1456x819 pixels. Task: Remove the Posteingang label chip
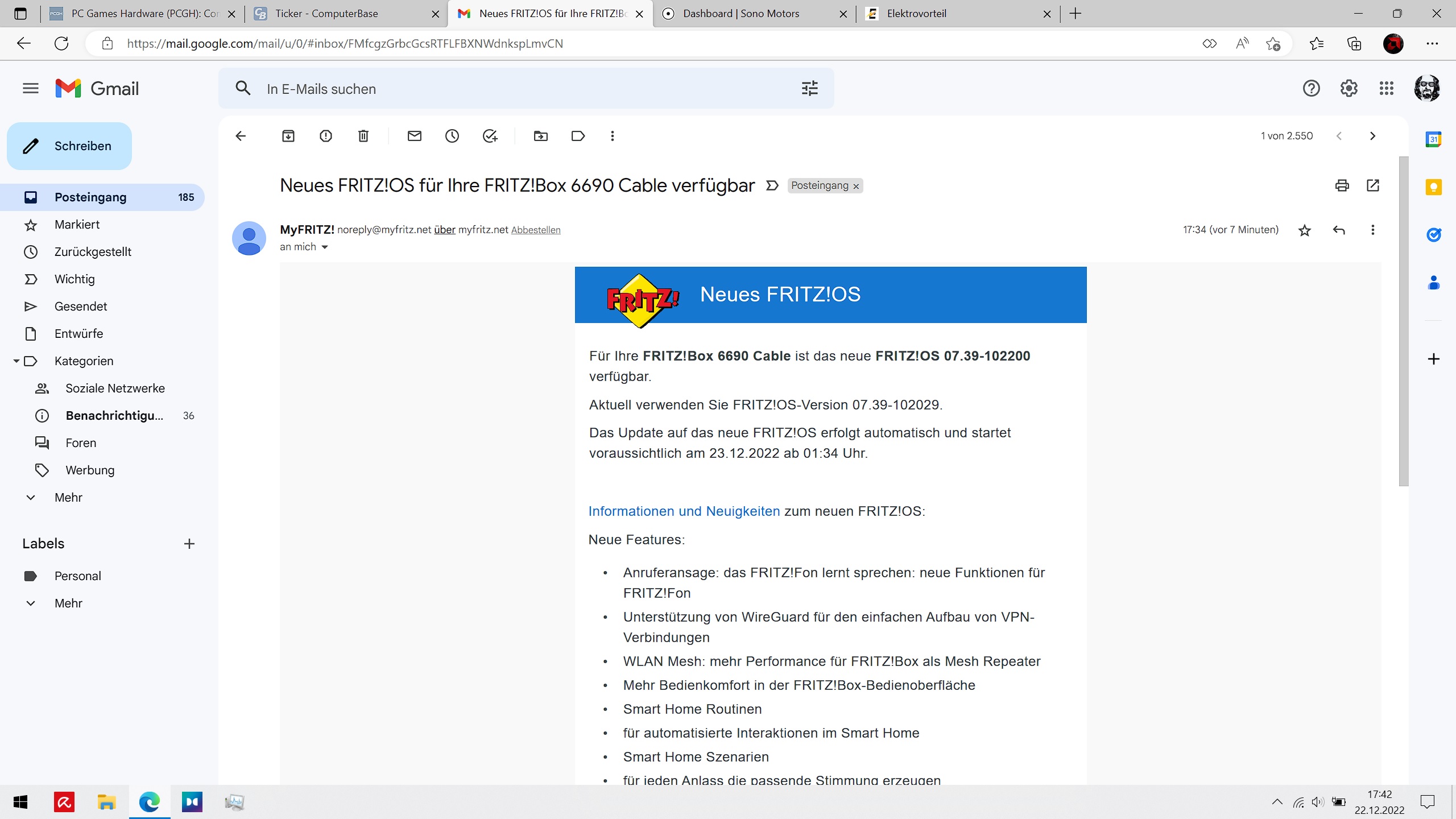coord(856,186)
